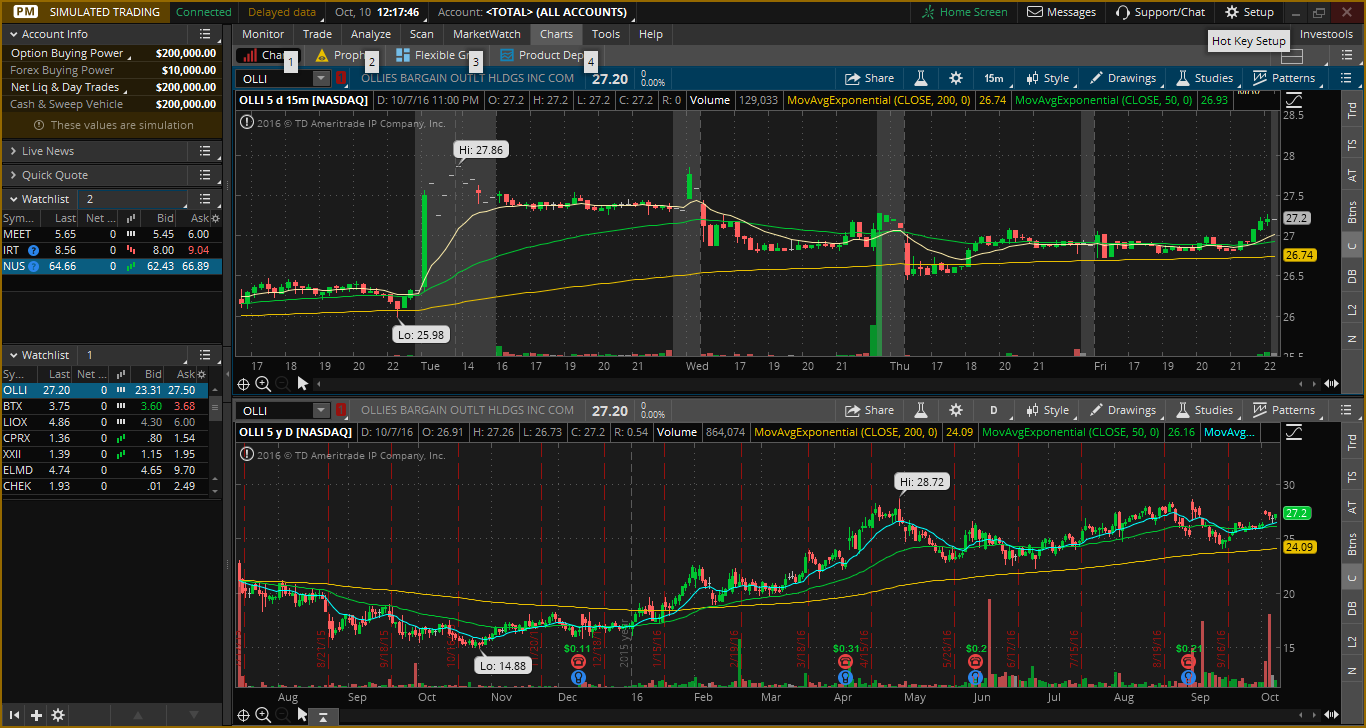1366x728 pixels.
Task: Open the list menu icon for Watchlist 2
Action: click(x=204, y=199)
